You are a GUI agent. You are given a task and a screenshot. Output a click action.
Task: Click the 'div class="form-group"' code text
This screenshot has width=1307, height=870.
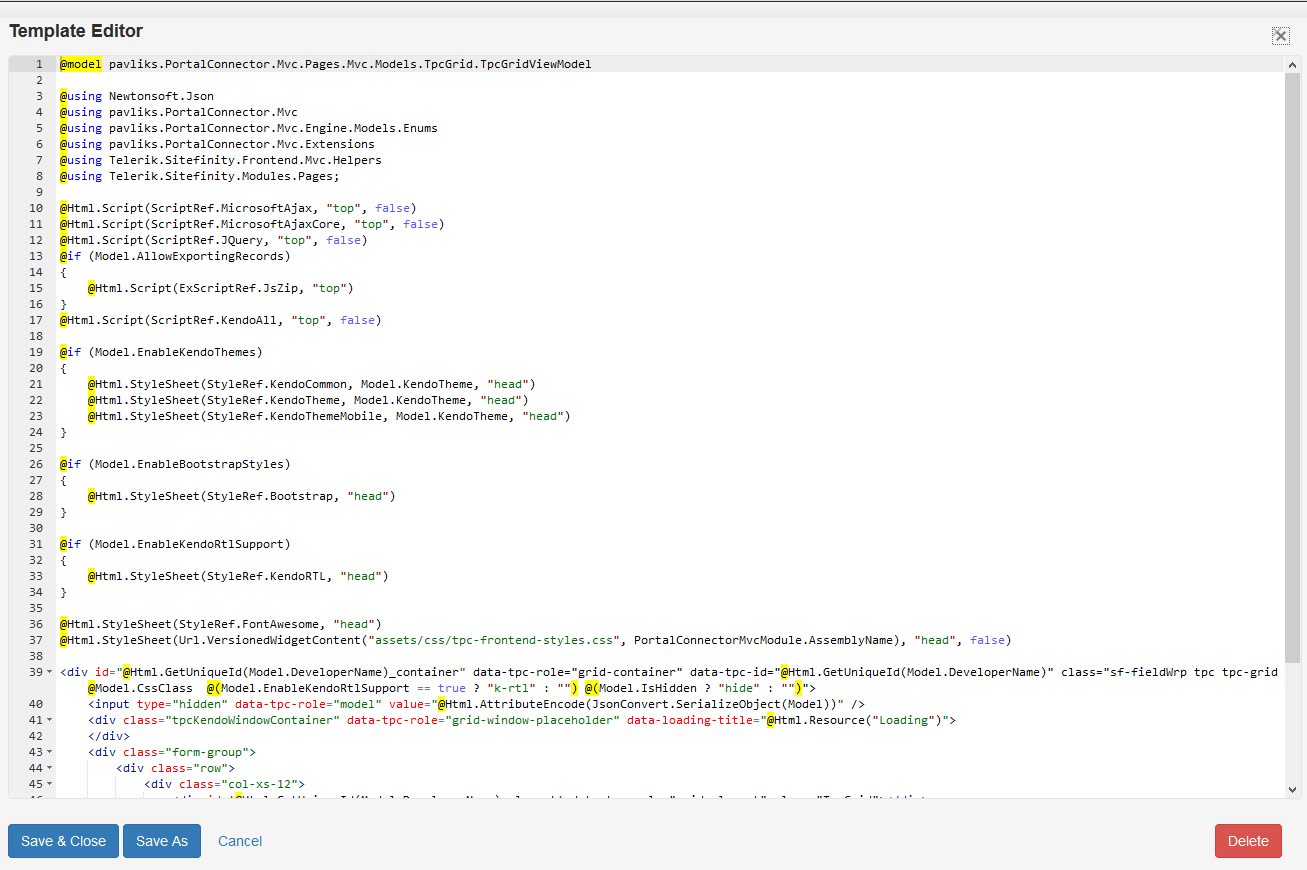coord(172,752)
